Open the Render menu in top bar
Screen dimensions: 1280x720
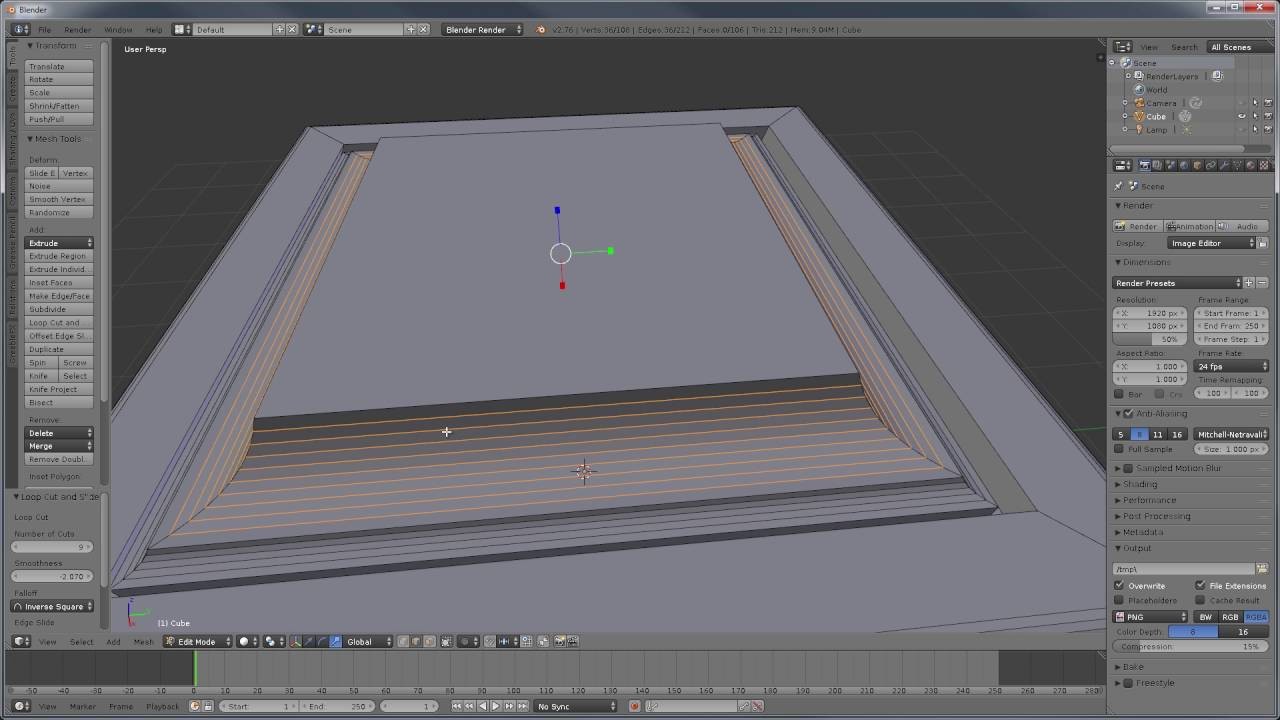(x=77, y=29)
